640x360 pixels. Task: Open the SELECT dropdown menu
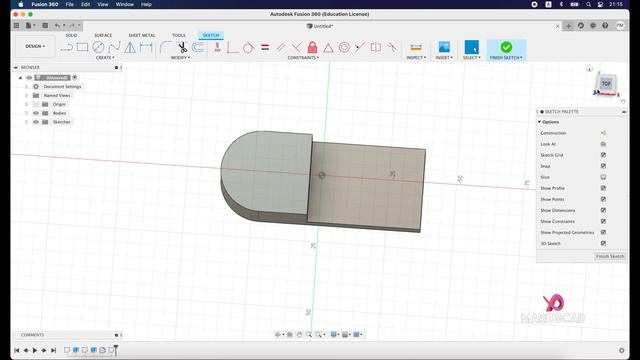click(x=471, y=58)
